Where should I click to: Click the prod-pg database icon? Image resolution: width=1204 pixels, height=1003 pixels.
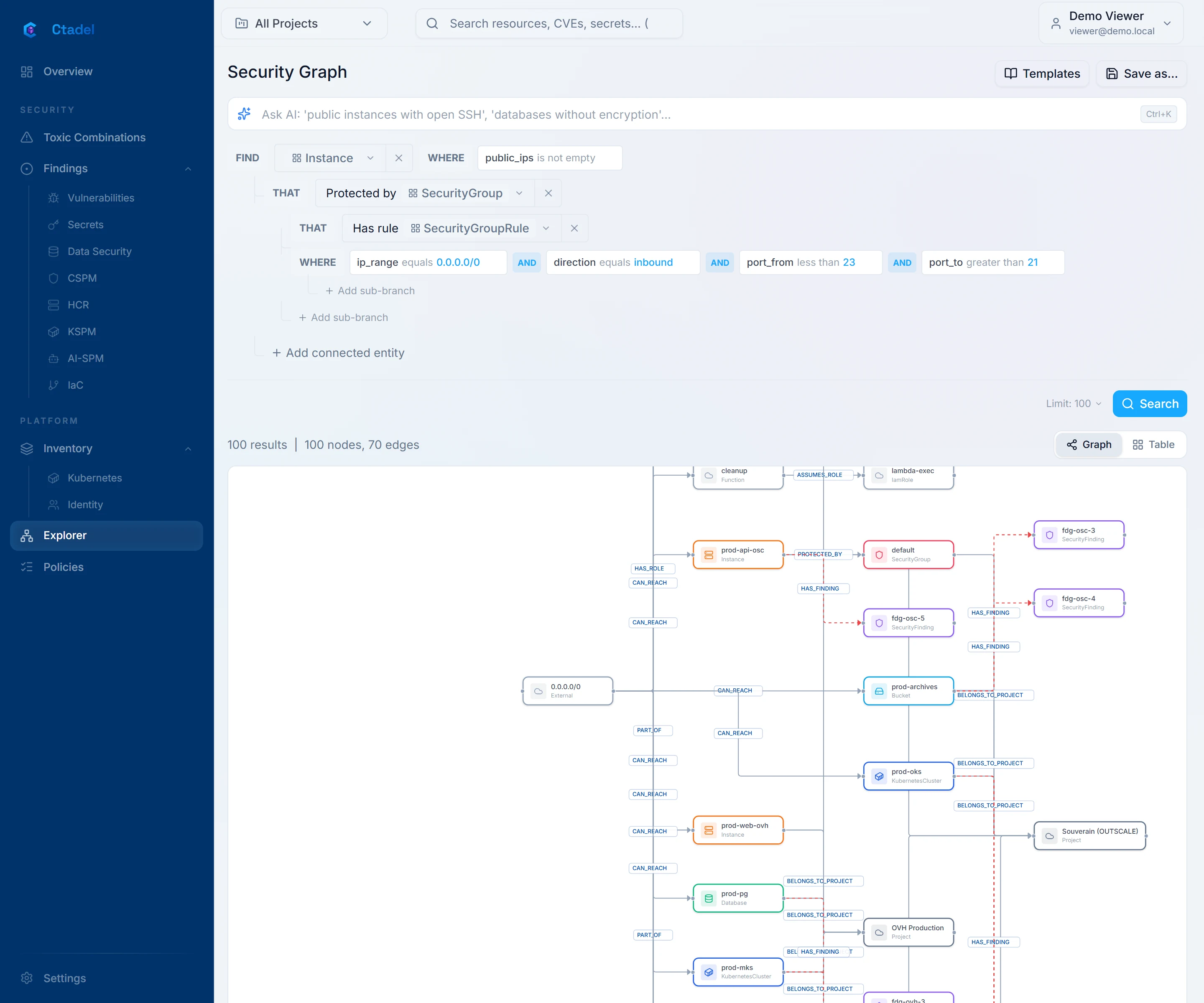[709, 898]
